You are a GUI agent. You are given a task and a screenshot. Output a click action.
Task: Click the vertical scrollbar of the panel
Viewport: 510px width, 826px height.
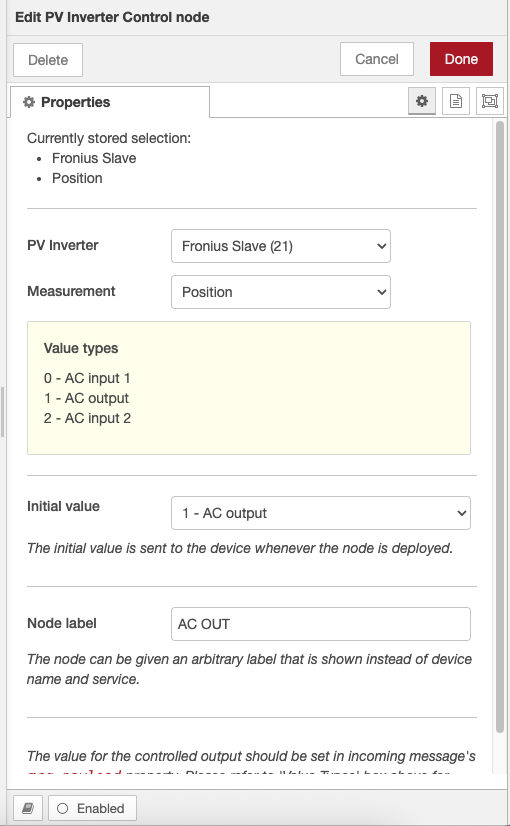[x=500, y=427]
